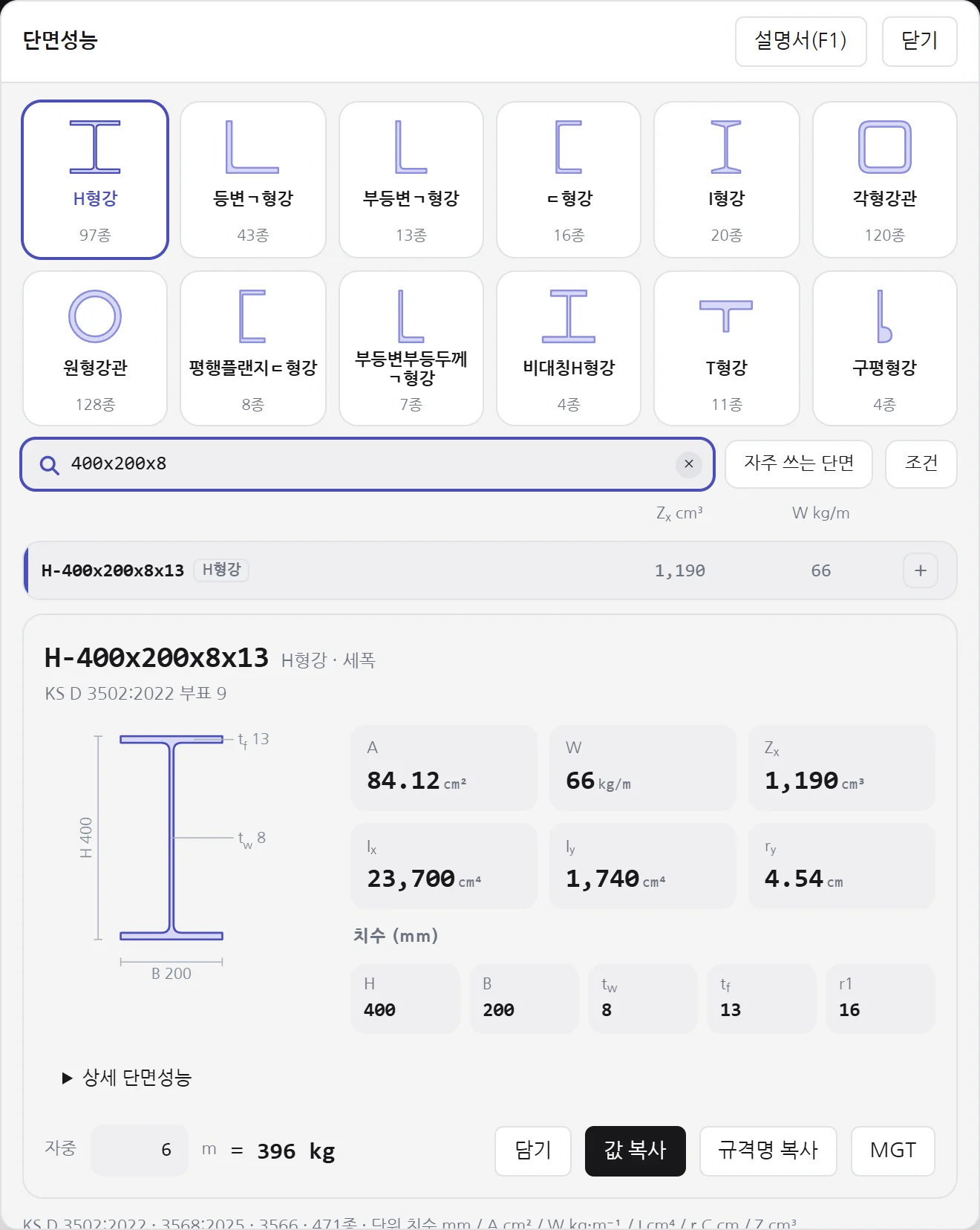This screenshot has height=1230, width=980.
Task: Pick the 원형강관 round pipe card
Action: pyautogui.click(x=95, y=348)
